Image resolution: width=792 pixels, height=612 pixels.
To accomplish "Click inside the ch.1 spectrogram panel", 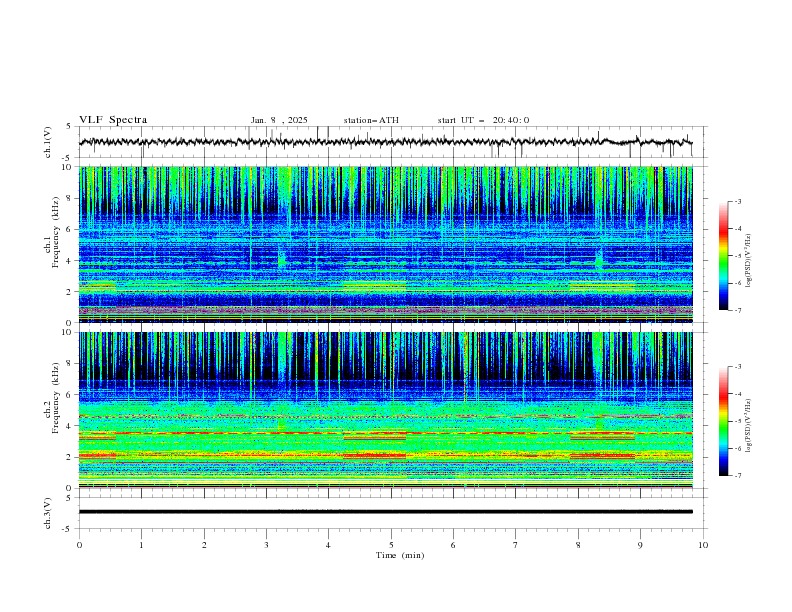I will point(385,244).
